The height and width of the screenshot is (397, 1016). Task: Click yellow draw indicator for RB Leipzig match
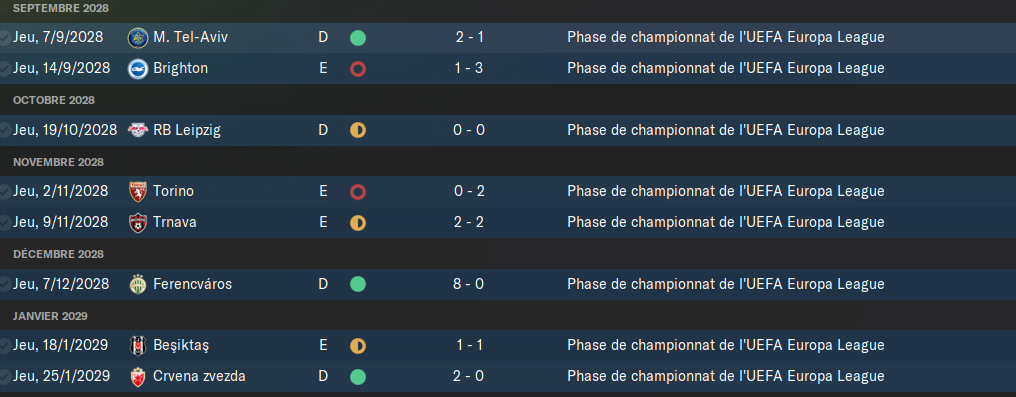[x=358, y=130]
